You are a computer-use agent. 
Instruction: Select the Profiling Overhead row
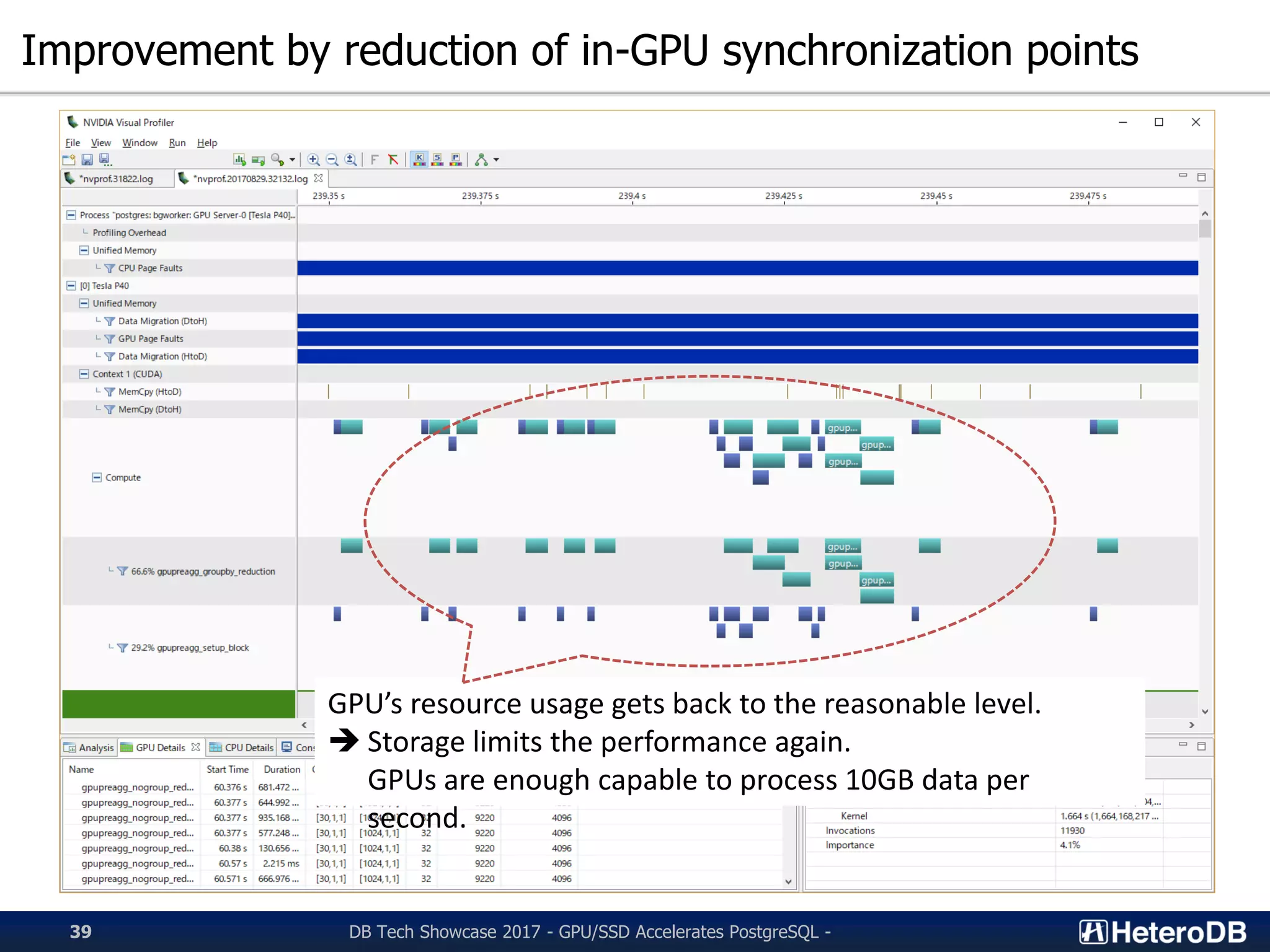coord(179,233)
